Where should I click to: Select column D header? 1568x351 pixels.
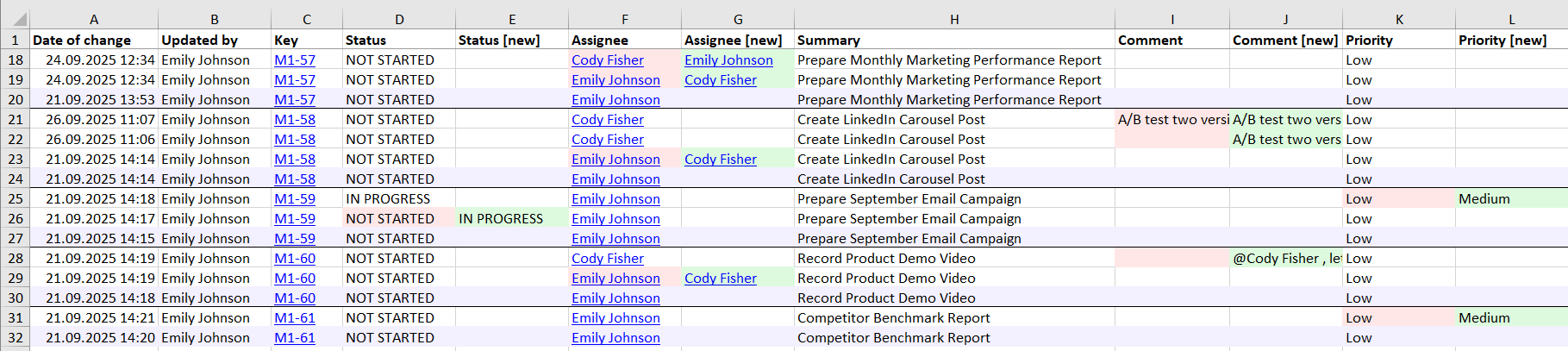[x=399, y=19]
